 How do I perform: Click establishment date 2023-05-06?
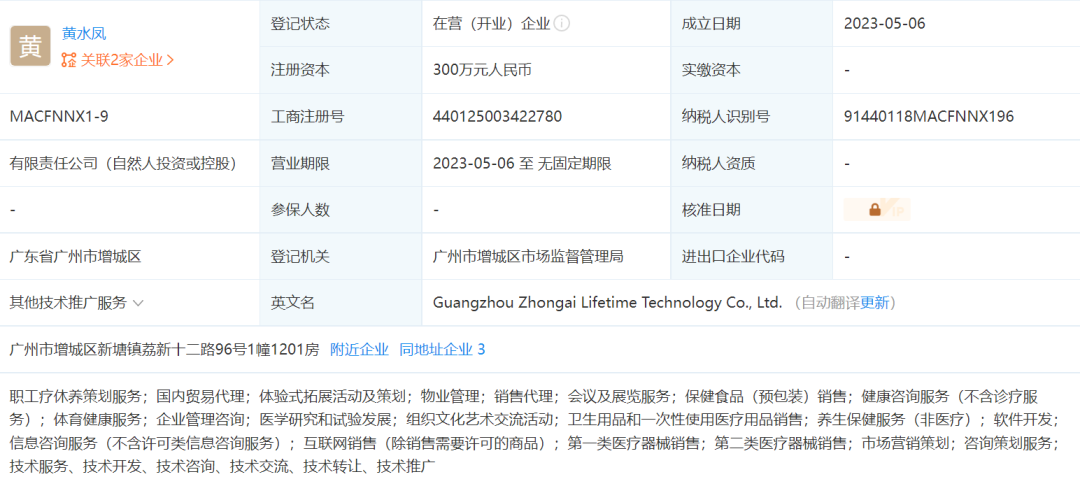click(x=884, y=23)
